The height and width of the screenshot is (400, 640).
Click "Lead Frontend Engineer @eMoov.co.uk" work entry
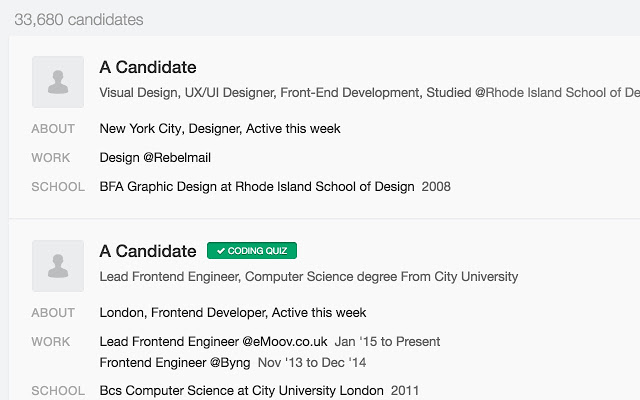[213, 341]
